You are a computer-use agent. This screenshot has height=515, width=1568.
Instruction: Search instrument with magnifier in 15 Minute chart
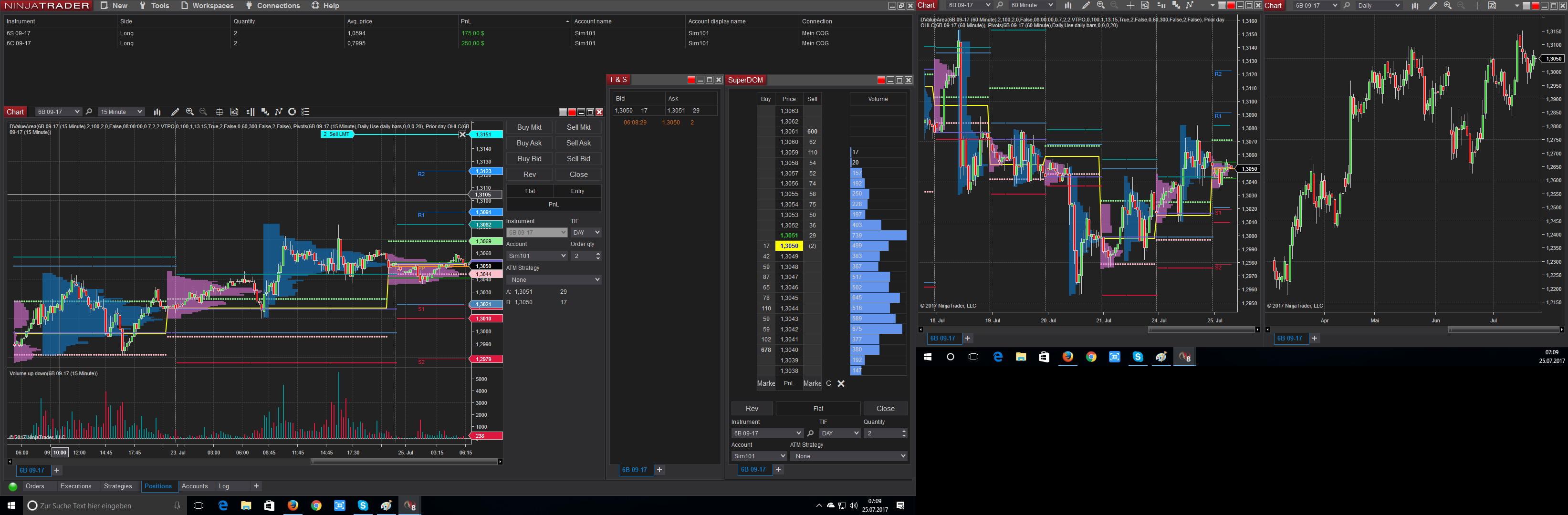pos(89,112)
